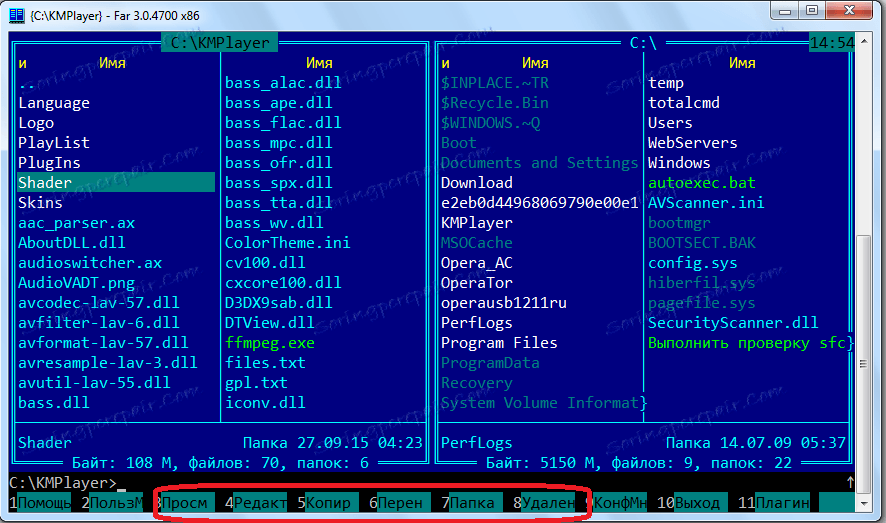Select Documents and Settings folder

coord(540,163)
